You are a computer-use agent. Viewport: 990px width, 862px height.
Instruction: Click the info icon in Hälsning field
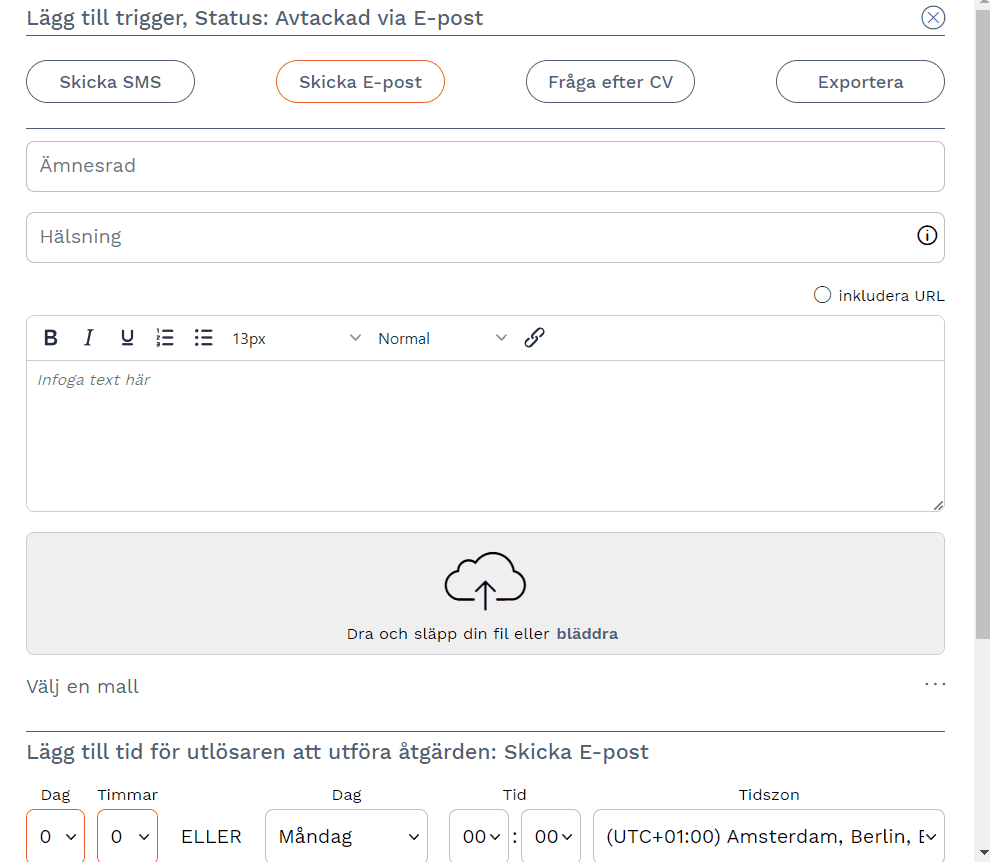[927, 236]
